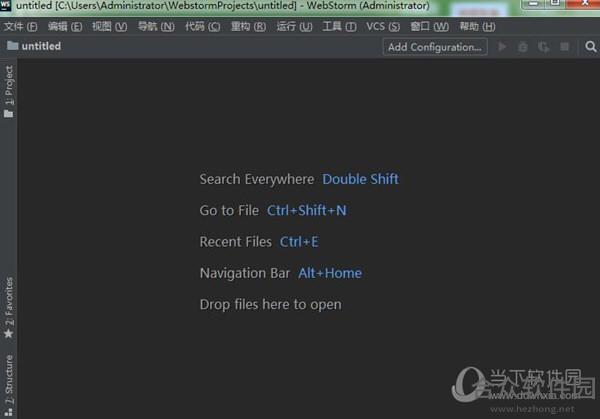Open the 视图 (V) menu

pos(109,26)
